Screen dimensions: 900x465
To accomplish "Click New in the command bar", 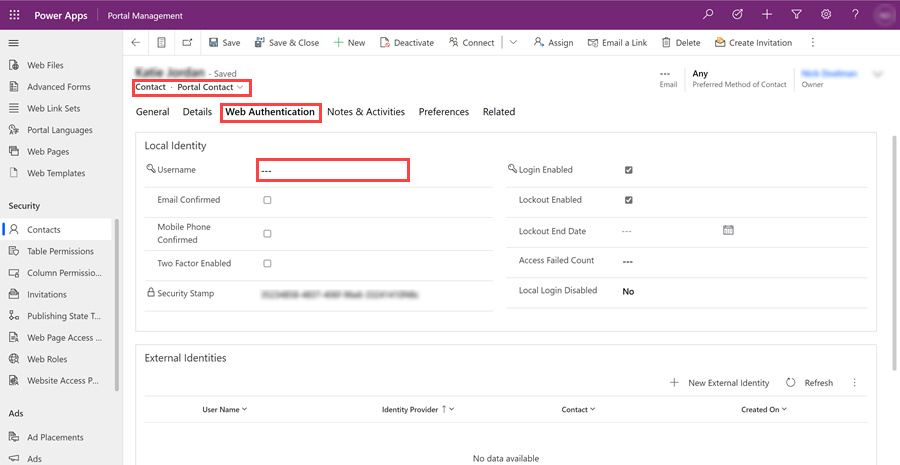I will click(349, 42).
